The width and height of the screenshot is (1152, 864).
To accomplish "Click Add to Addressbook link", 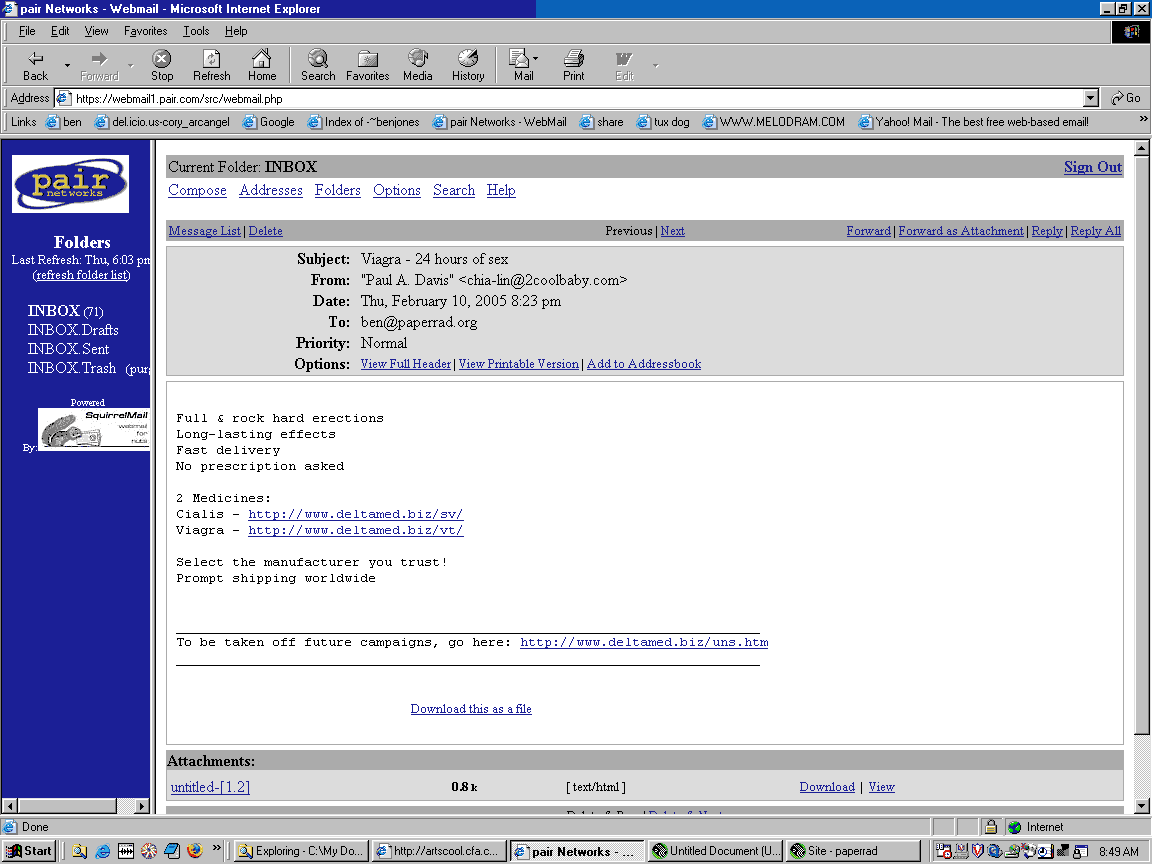I will click(x=644, y=364).
